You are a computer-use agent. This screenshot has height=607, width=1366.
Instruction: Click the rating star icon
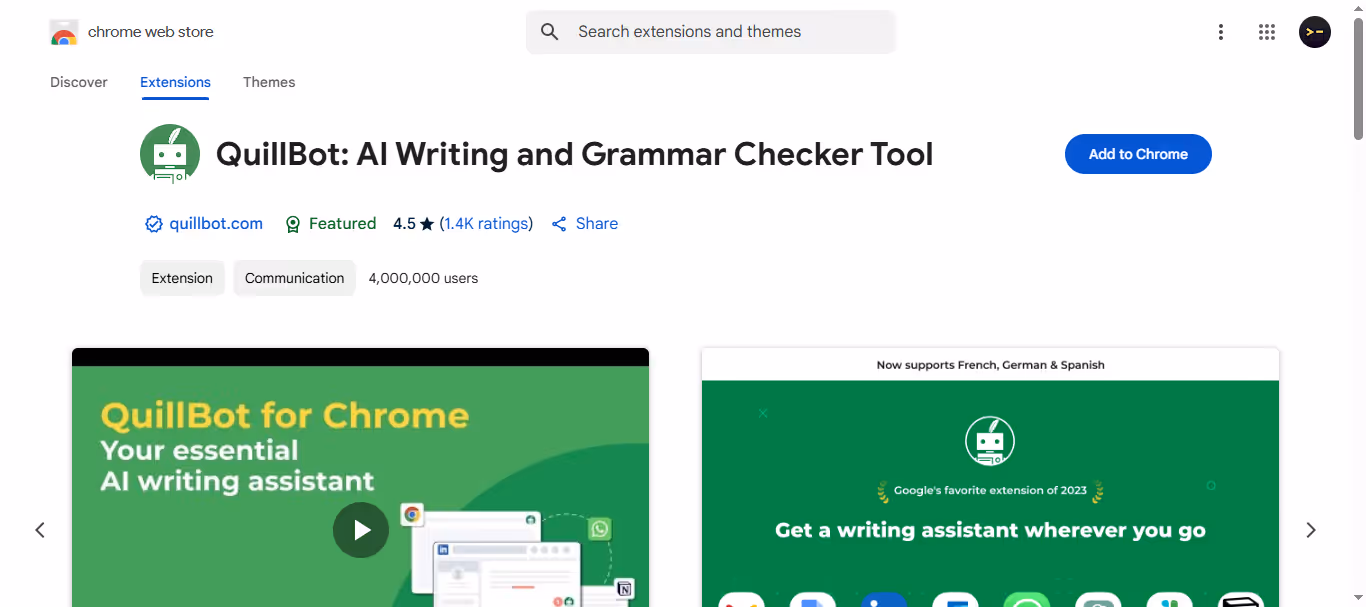(427, 224)
